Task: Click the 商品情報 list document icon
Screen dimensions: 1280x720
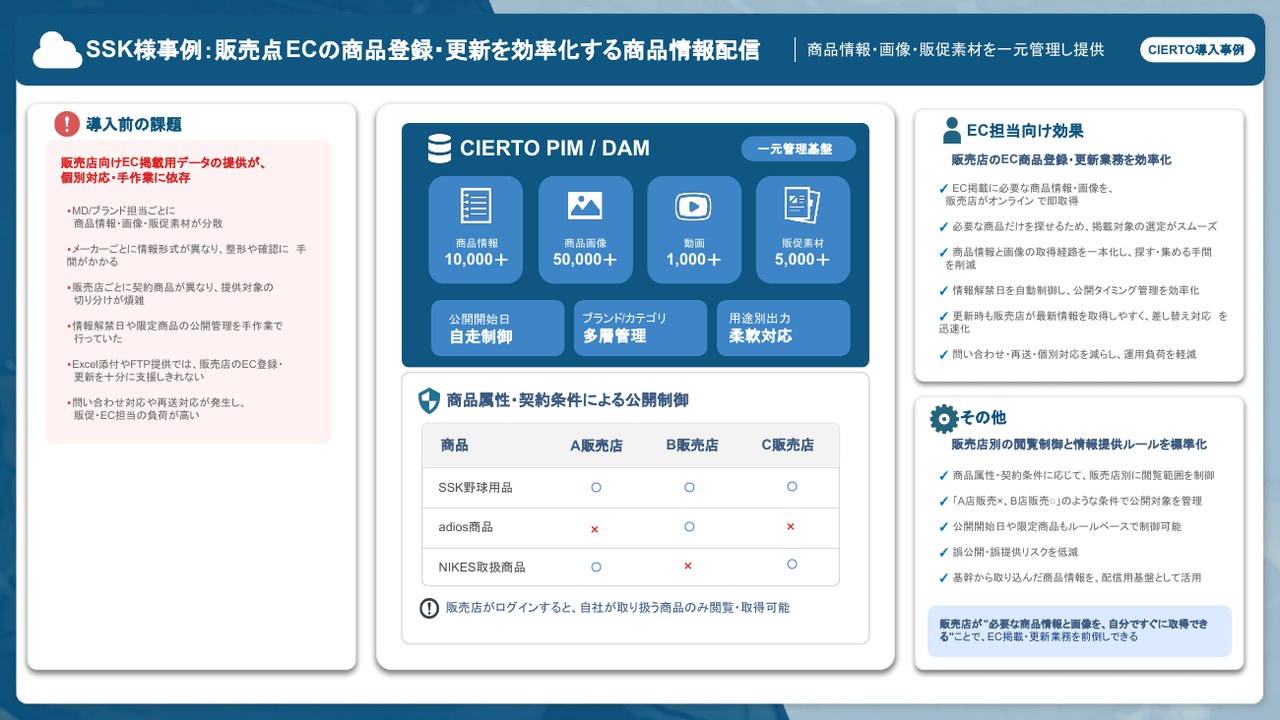Action: click(476, 205)
